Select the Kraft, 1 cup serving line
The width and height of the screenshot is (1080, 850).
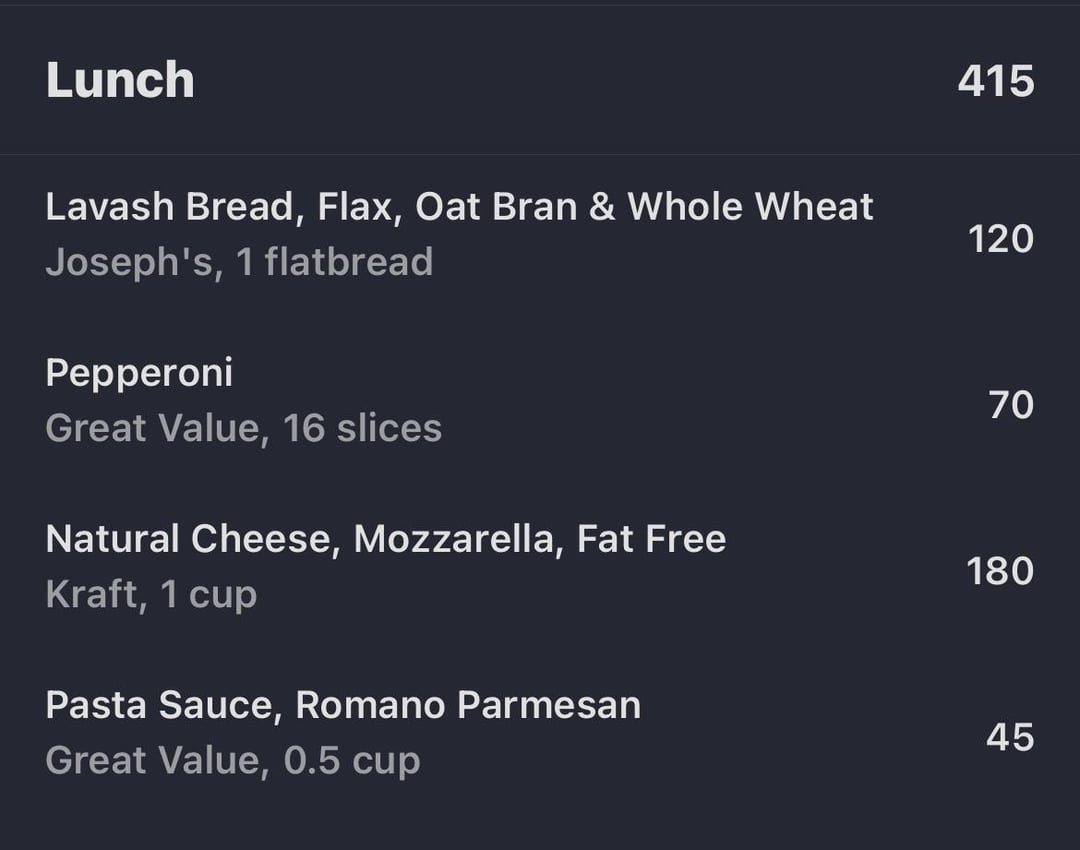(151, 594)
